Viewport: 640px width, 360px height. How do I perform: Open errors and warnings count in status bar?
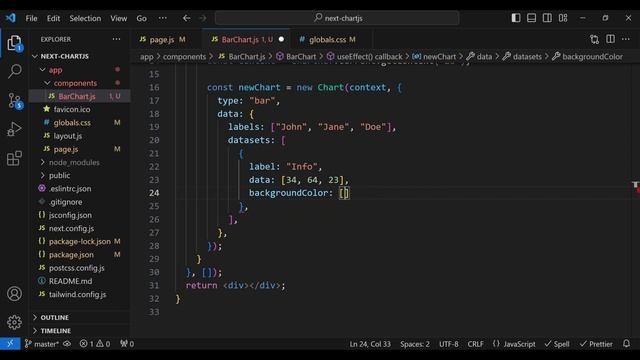pyautogui.click(x=95, y=344)
